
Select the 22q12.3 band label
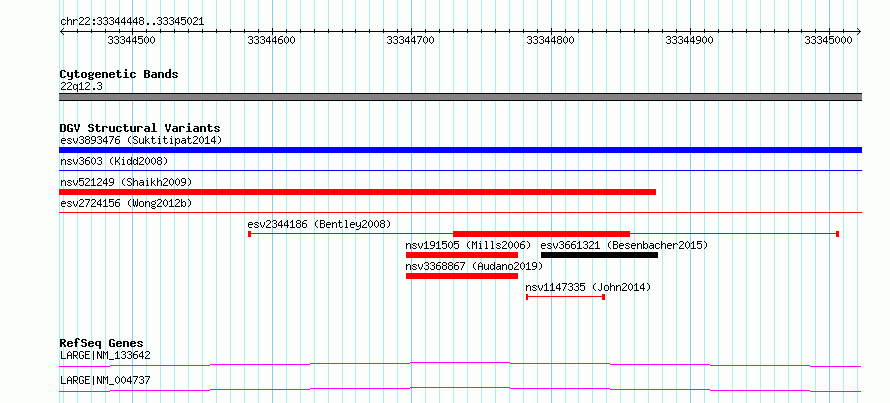point(82,87)
